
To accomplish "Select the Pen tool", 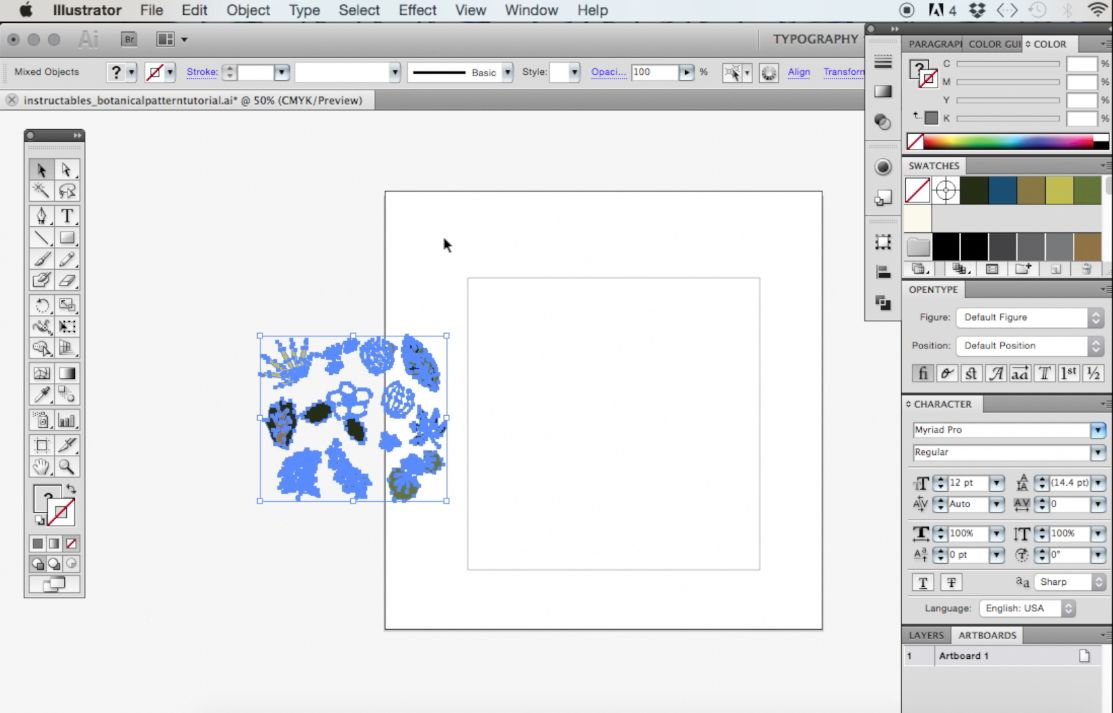I will pyautogui.click(x=41, y=216).
